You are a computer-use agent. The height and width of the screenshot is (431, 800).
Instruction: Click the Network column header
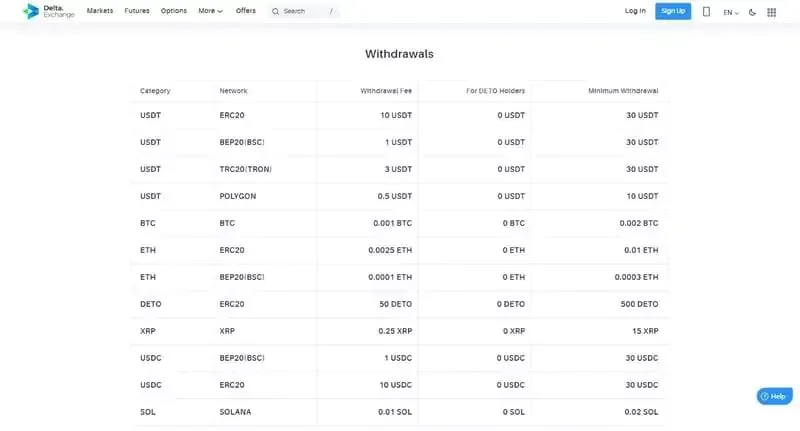(x=233, y=91)
